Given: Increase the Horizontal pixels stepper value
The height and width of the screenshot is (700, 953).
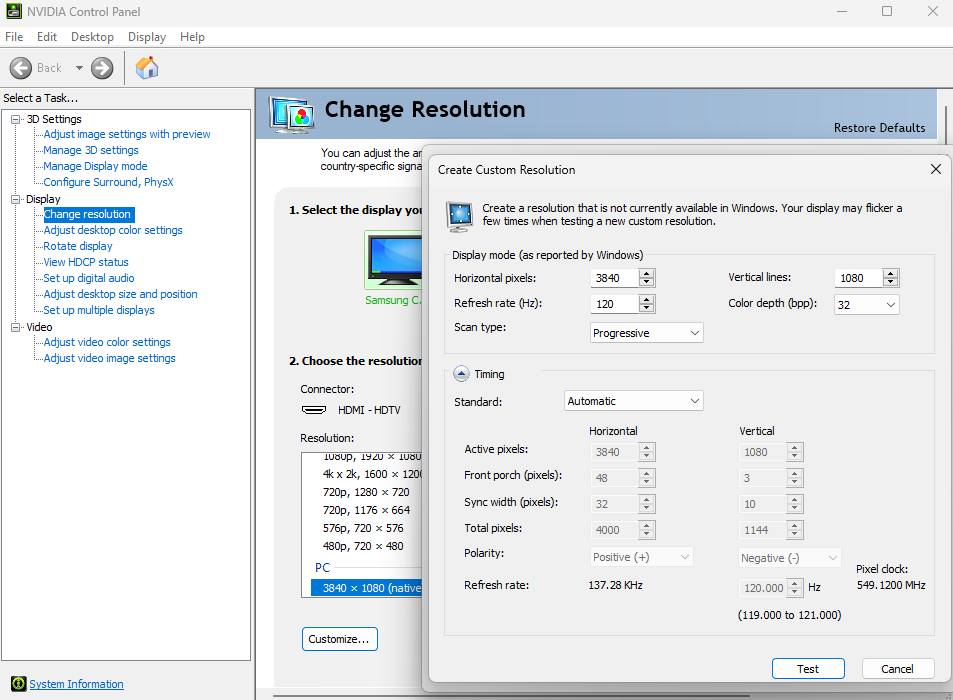Looking at the screenshot, I should click(647, 274).
